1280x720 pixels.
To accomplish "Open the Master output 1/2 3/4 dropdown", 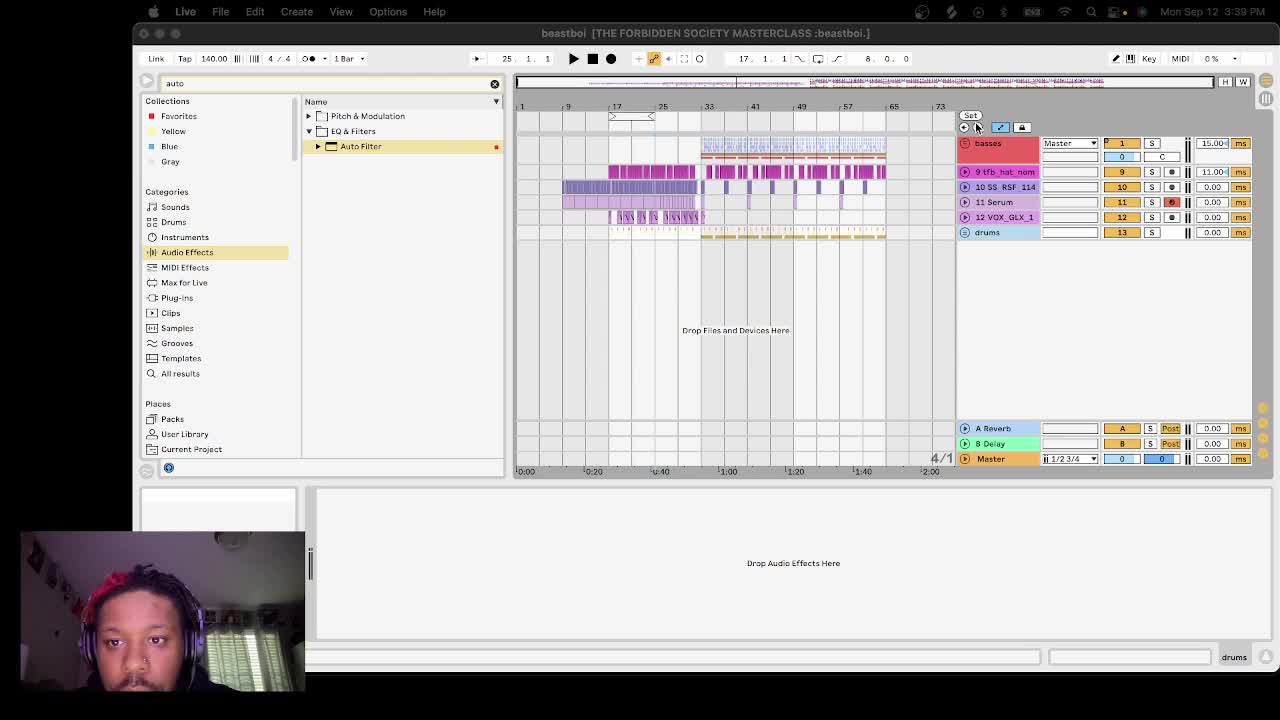I will [x=1070, y=459].
